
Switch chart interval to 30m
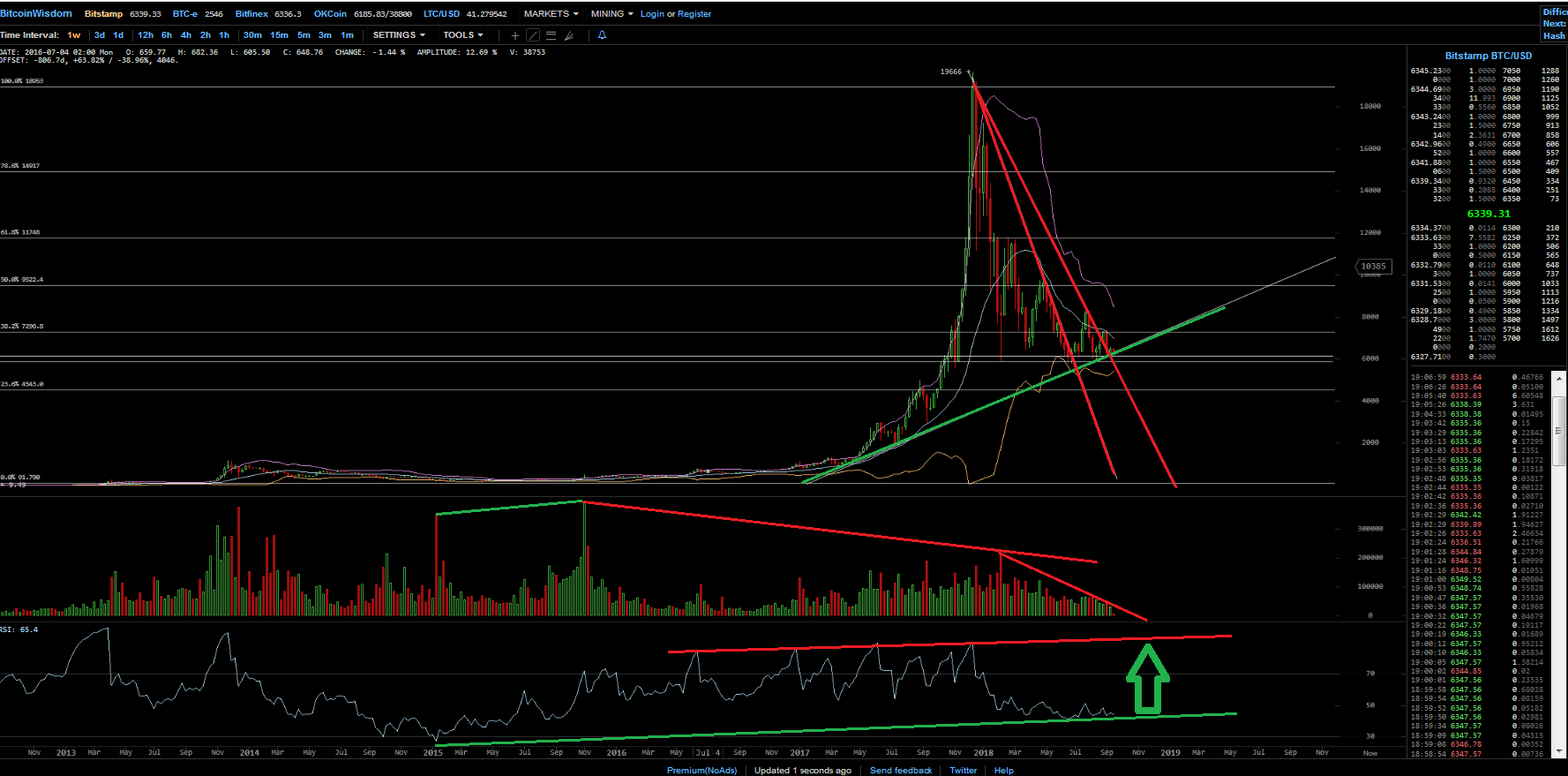coord(252,35)
